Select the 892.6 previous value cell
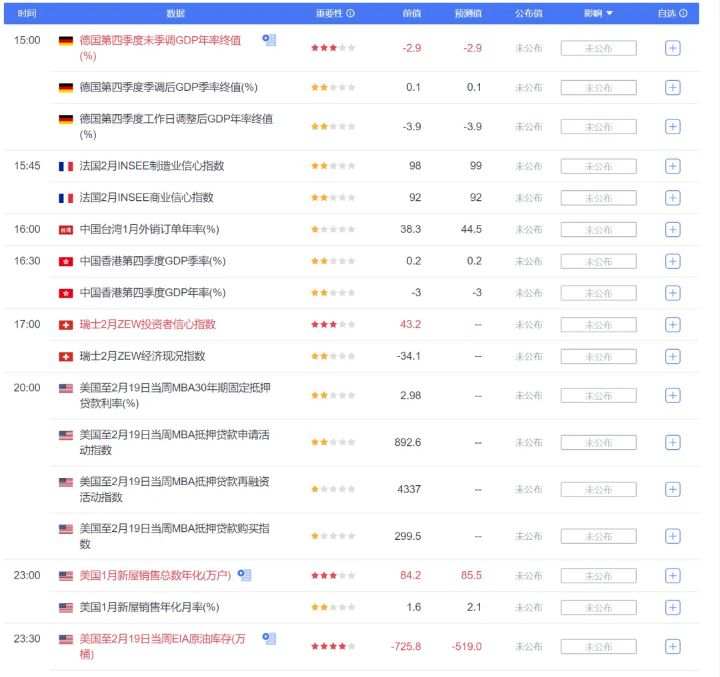 [x=407, y=442]
